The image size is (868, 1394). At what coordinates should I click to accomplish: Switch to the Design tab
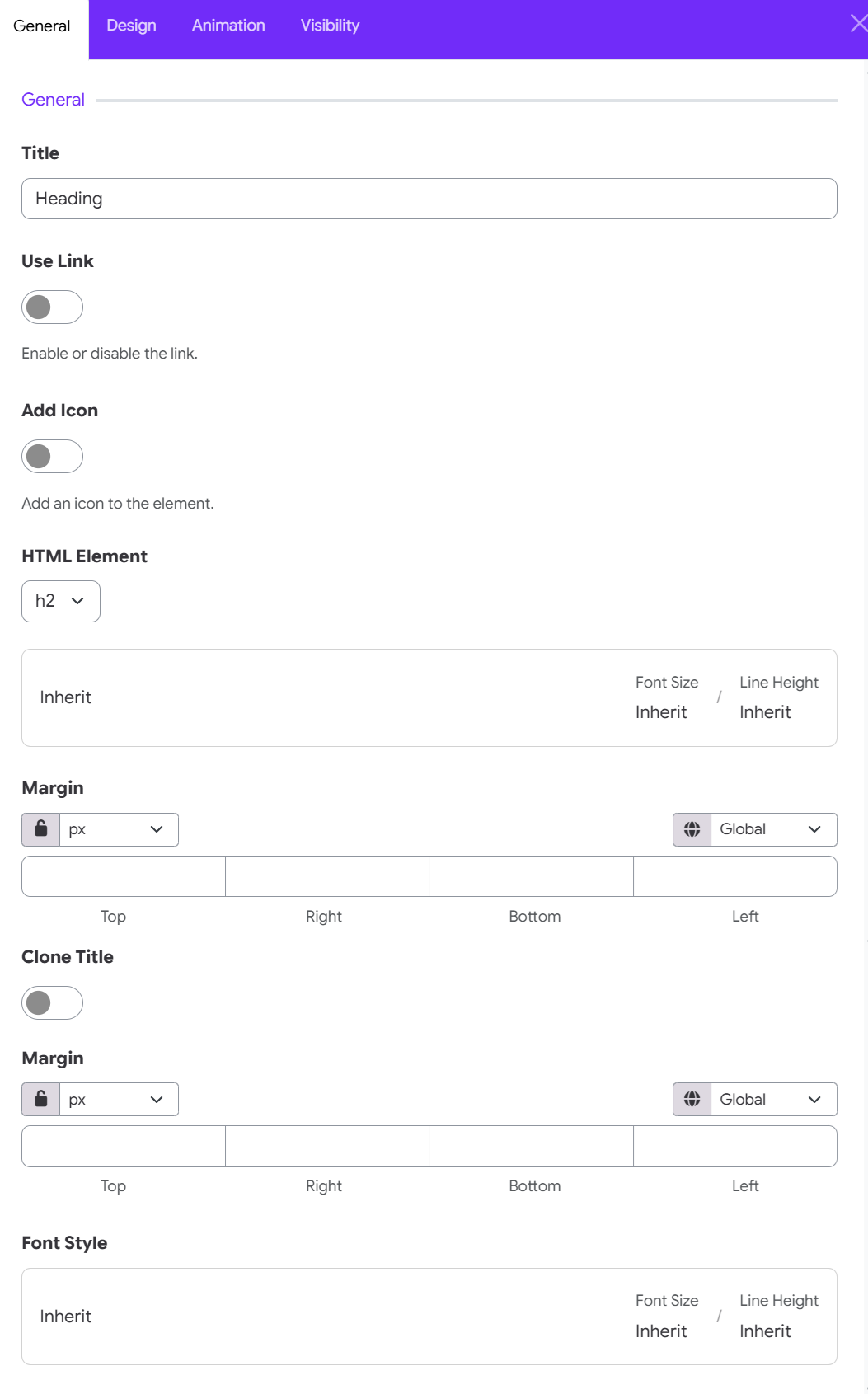131,26
